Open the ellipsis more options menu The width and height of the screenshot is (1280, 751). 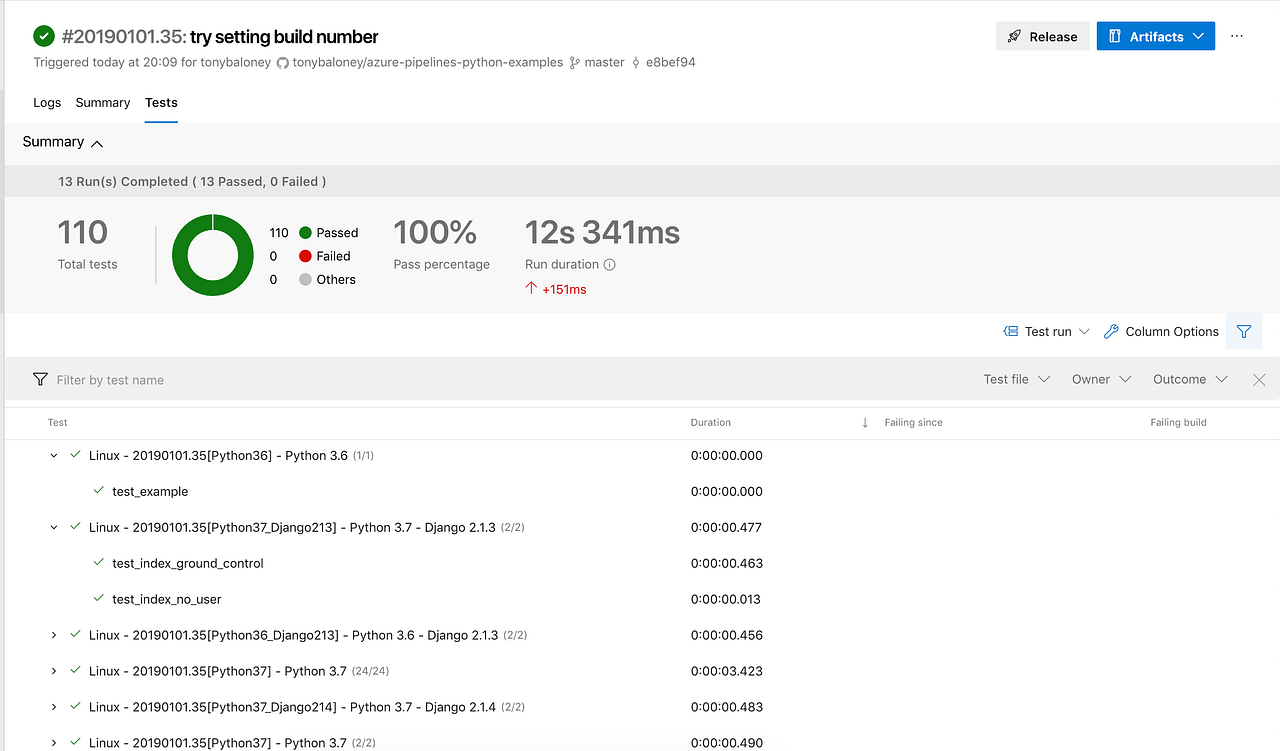tap(1236, 36)
